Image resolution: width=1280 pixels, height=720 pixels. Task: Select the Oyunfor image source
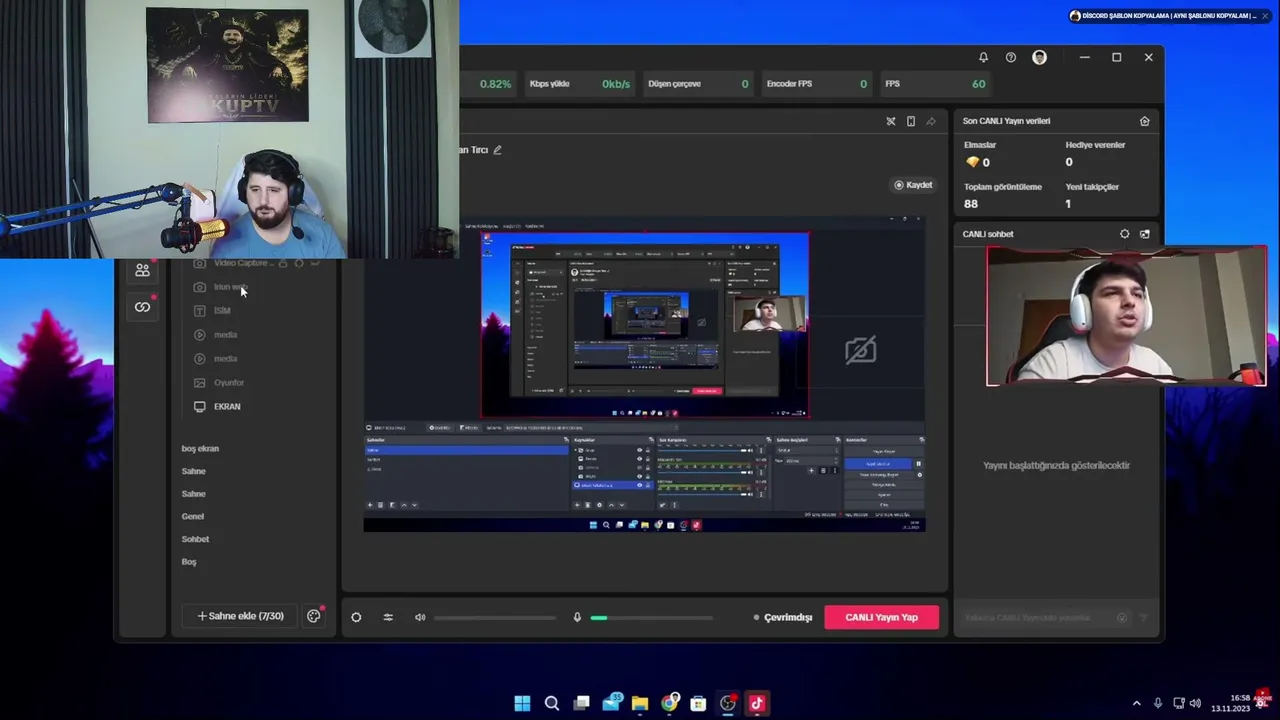[x=229, y=383]
